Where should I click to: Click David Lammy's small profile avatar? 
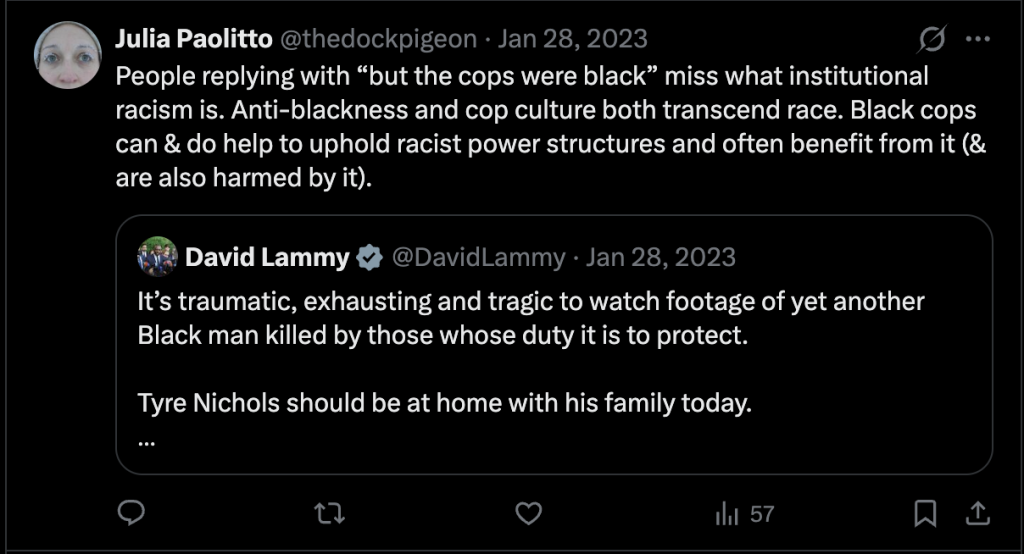point(158,257)
